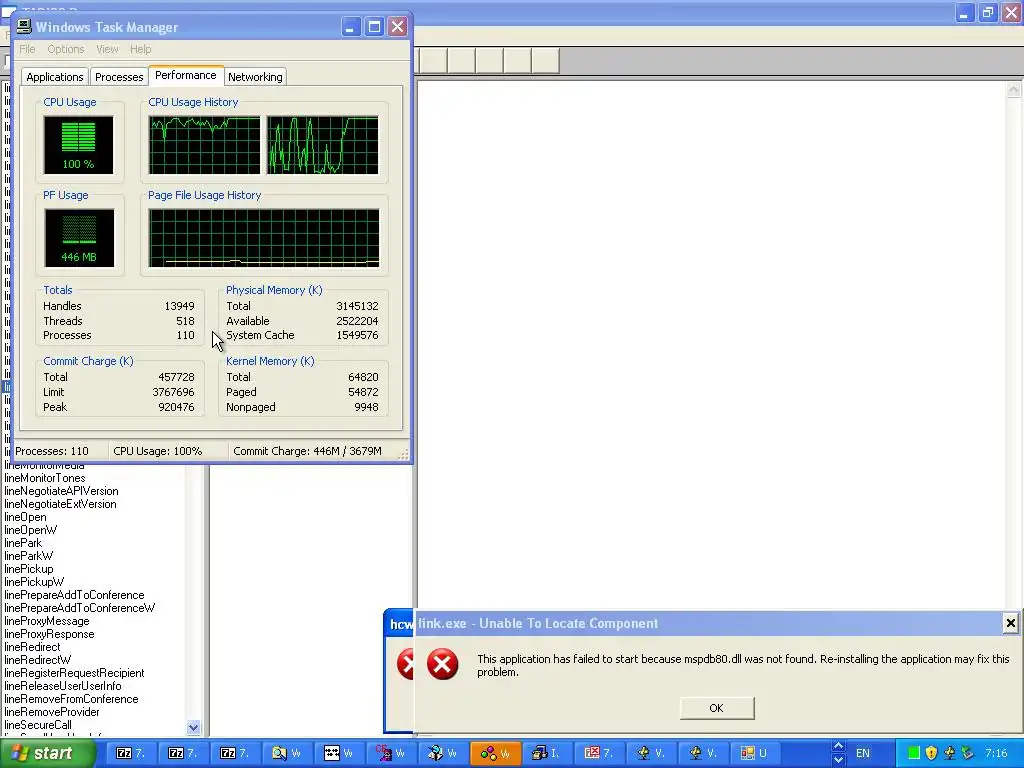Click the security shield tray icon

(x=932, y=753)
